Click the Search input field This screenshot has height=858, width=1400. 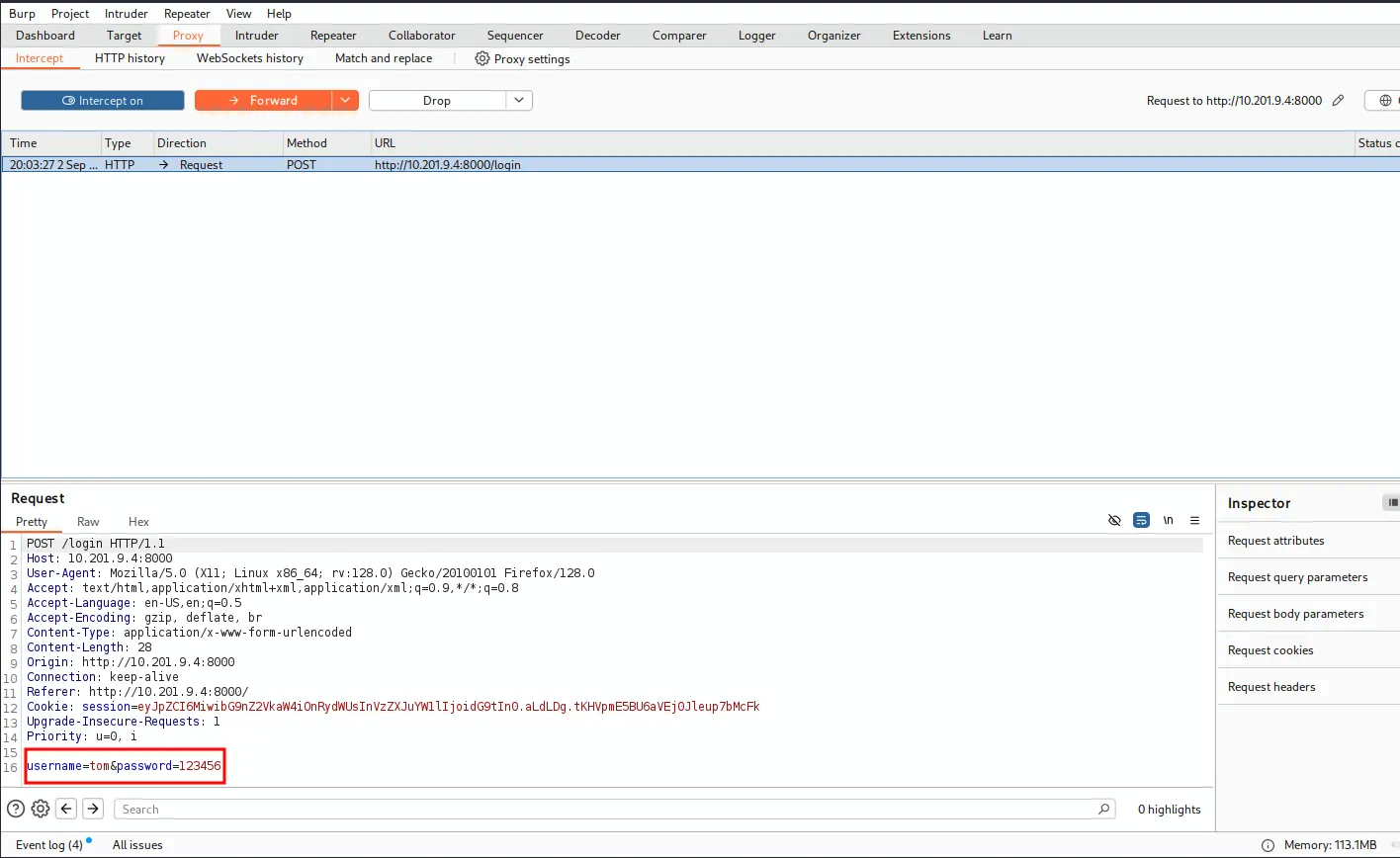tap(614, 809)
